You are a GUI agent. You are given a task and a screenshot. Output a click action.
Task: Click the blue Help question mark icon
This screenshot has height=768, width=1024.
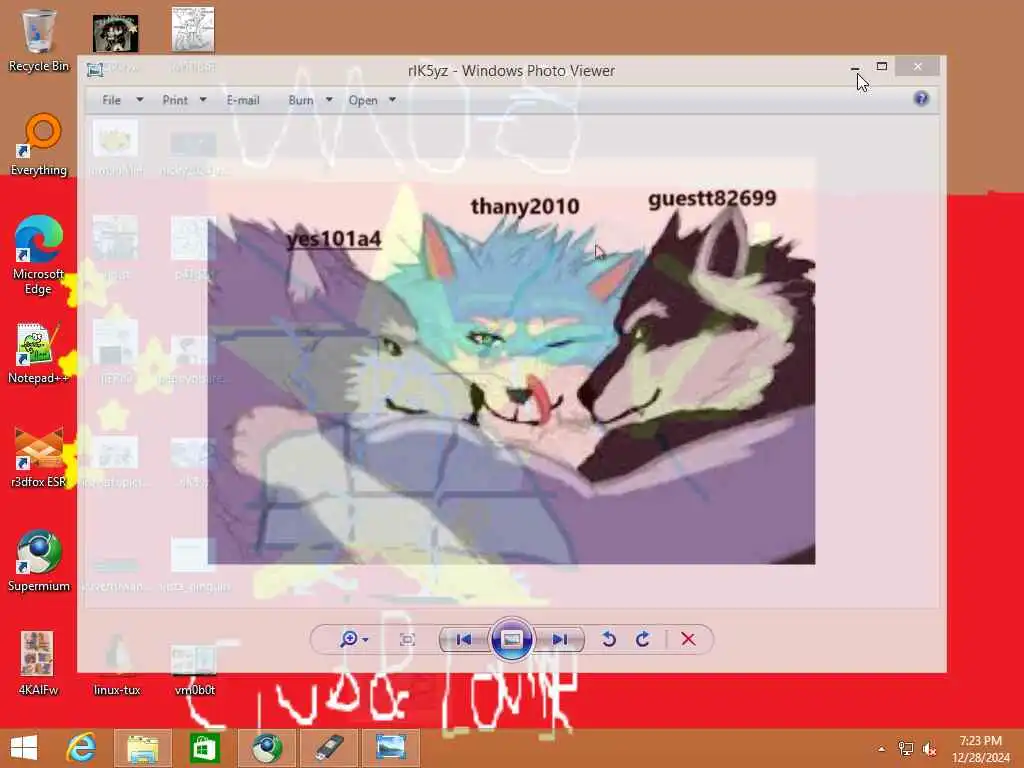click(x=921, y=99)
